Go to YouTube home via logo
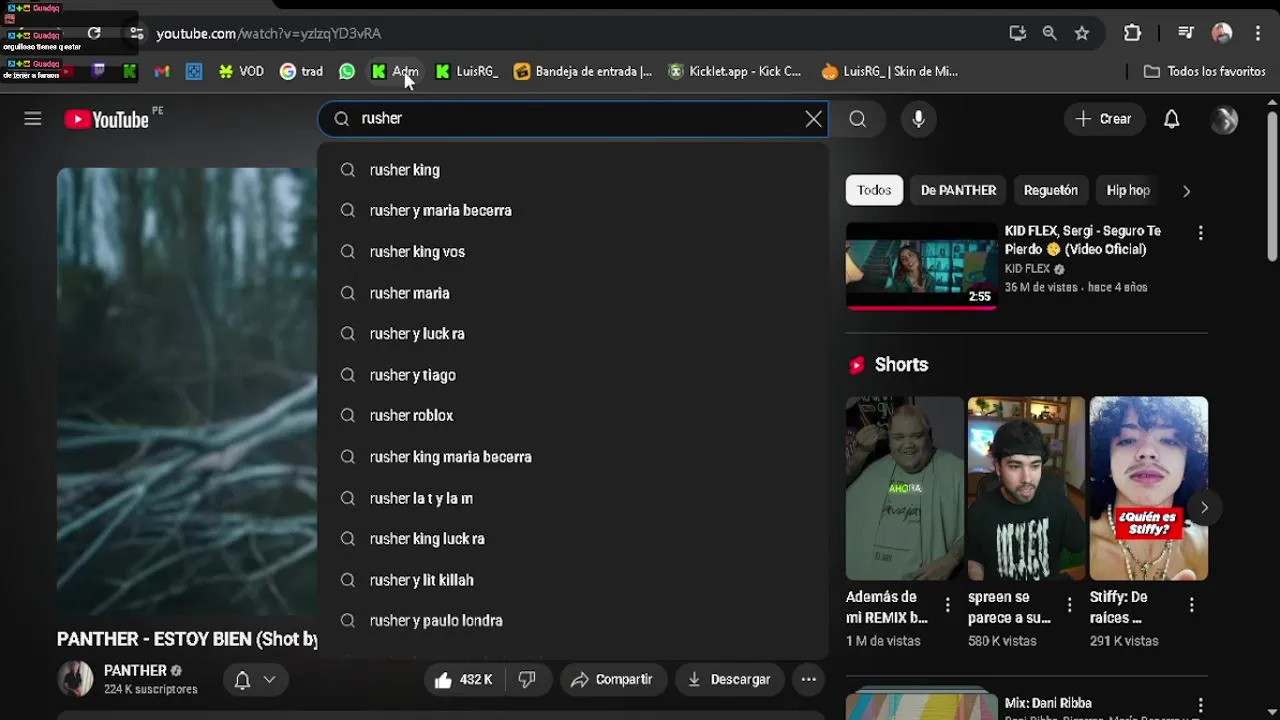The image size is (1280, 720). pyautogui.click(x=107, y=119)
